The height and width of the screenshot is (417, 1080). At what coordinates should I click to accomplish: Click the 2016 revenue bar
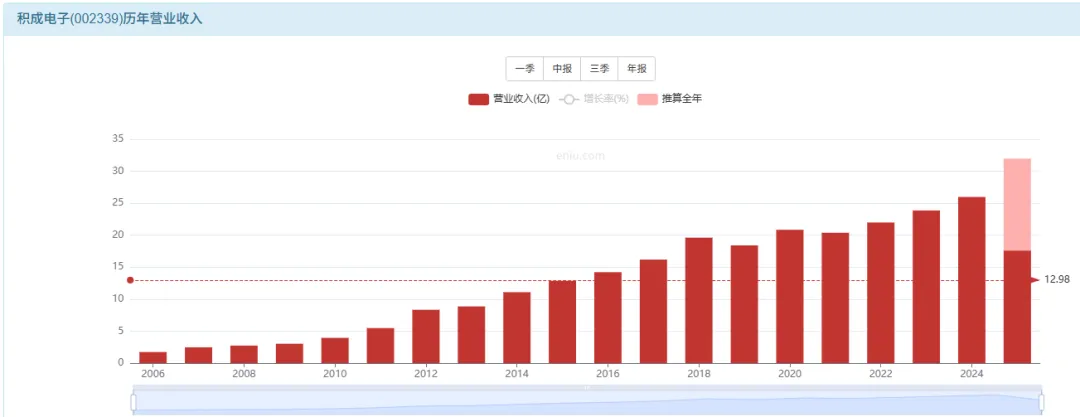(x=608, y=318)
